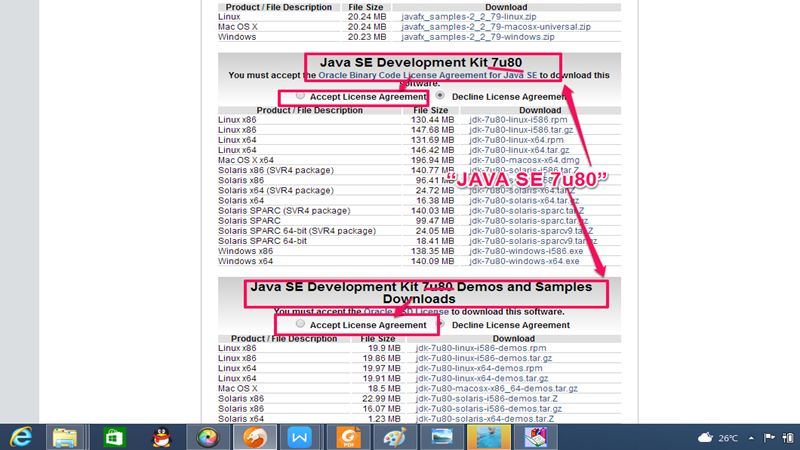800x450 pixels.
Task: Open the blue W writer taskbar icon
Action: tap(300, 438)
